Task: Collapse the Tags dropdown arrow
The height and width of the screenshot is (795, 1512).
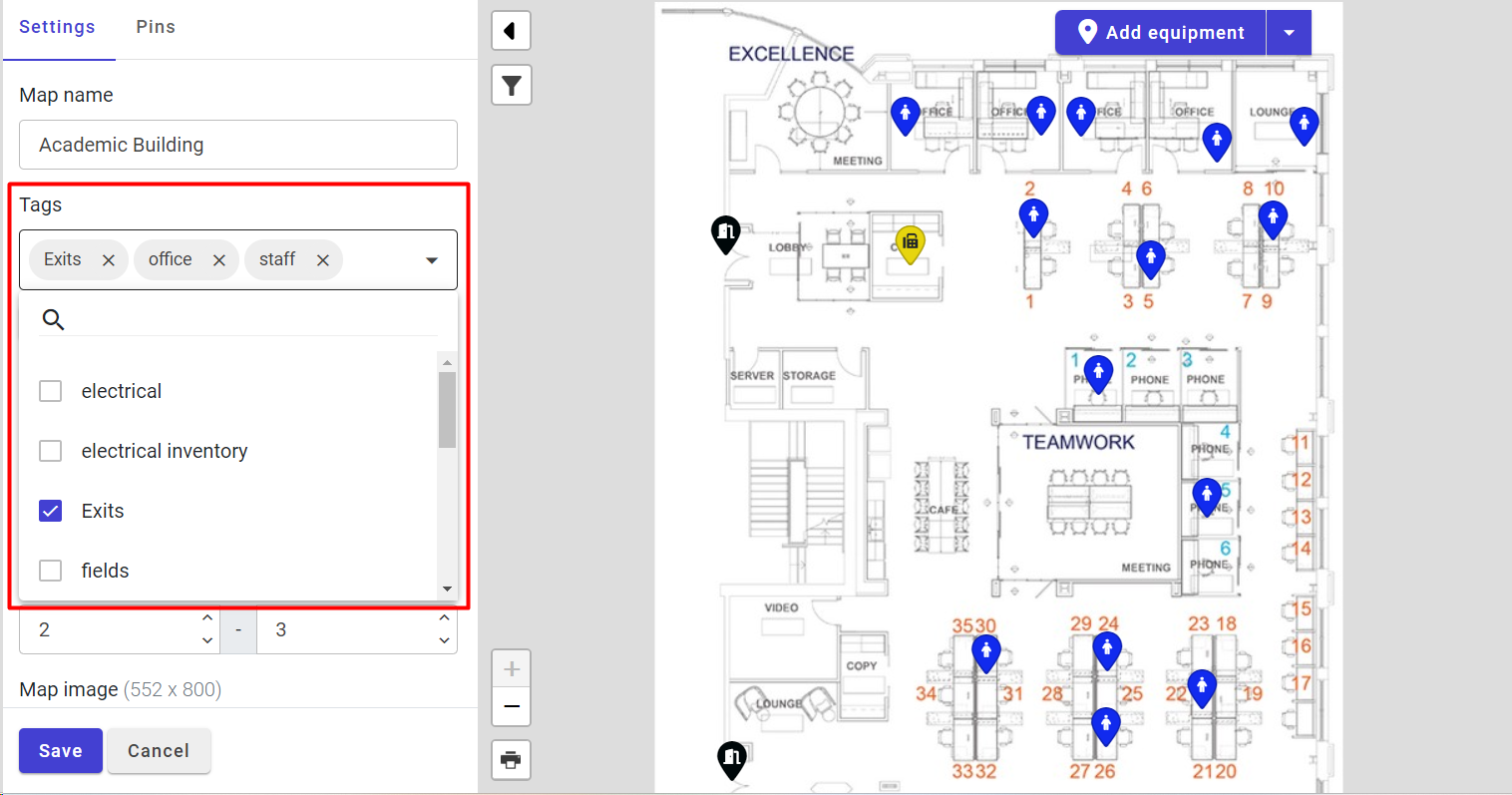Action: point(432,260)
